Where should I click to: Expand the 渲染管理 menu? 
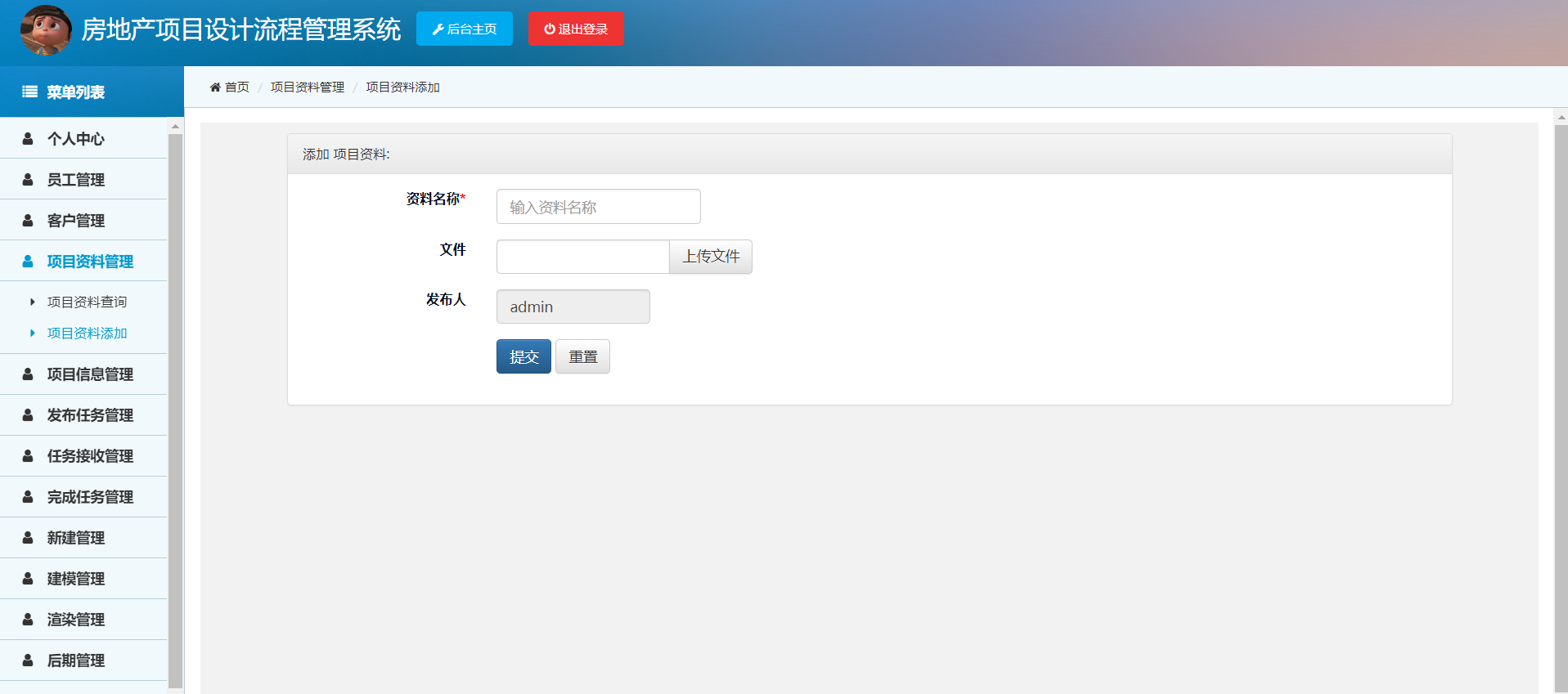point(83,619)
